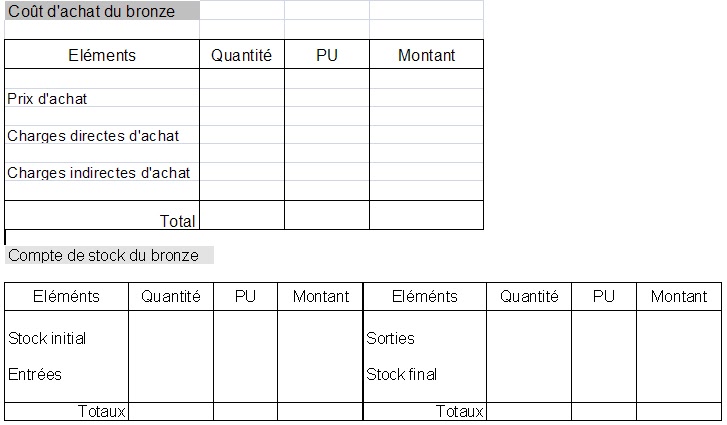Viewport: 727px width, 425px height.
Task: Select the Prix d'achat Quantité cell
Action: [241, 98]
